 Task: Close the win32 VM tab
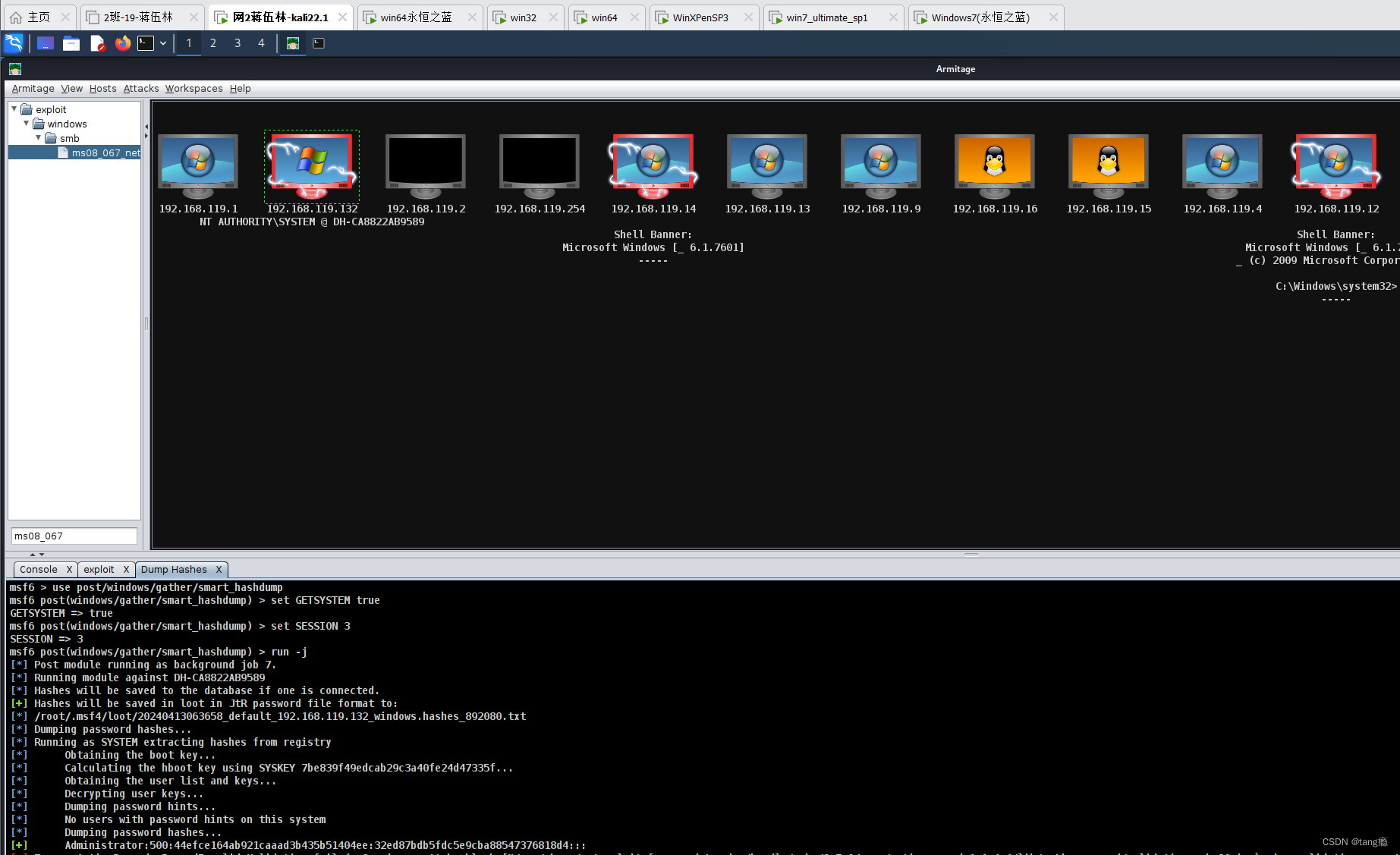[x=553, y=17]
